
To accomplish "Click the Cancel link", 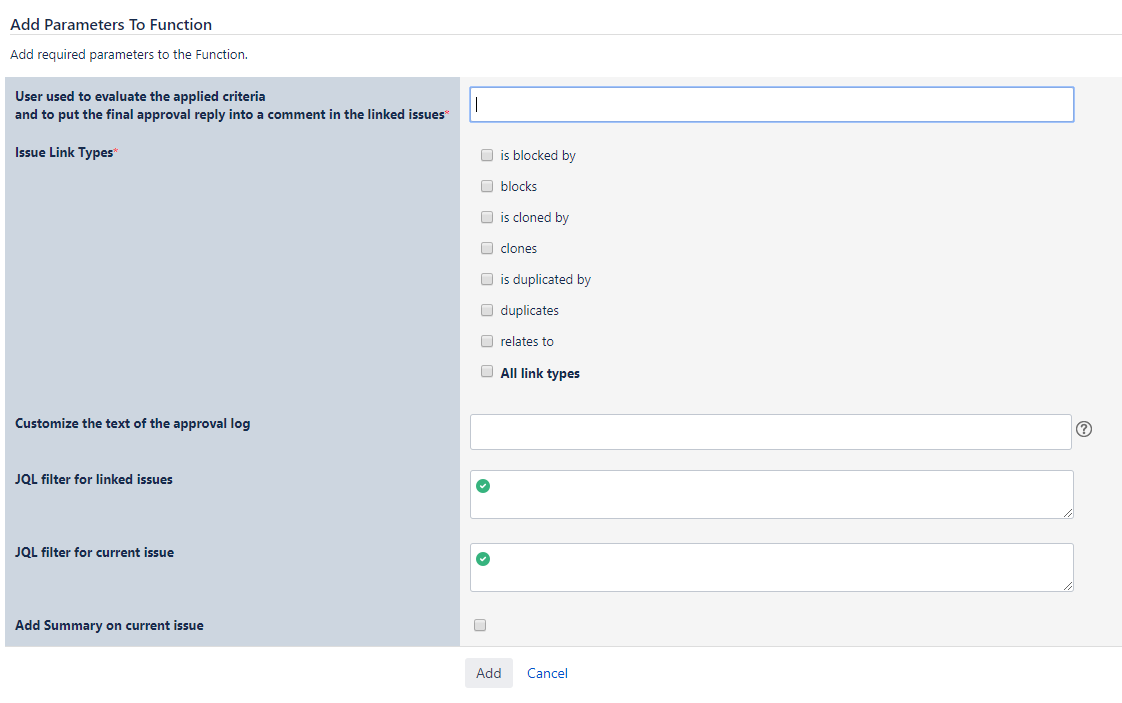I will 547,673.
